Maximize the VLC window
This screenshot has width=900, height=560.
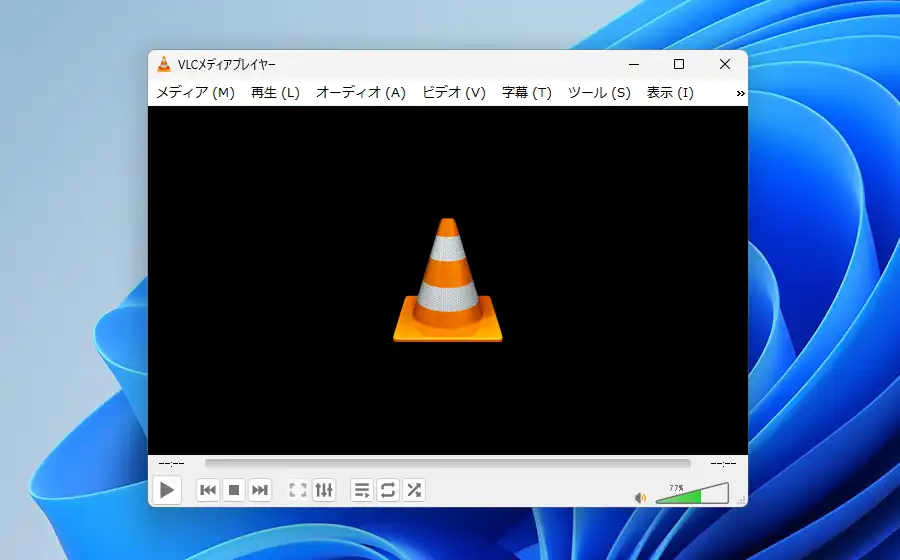point(679,64)
